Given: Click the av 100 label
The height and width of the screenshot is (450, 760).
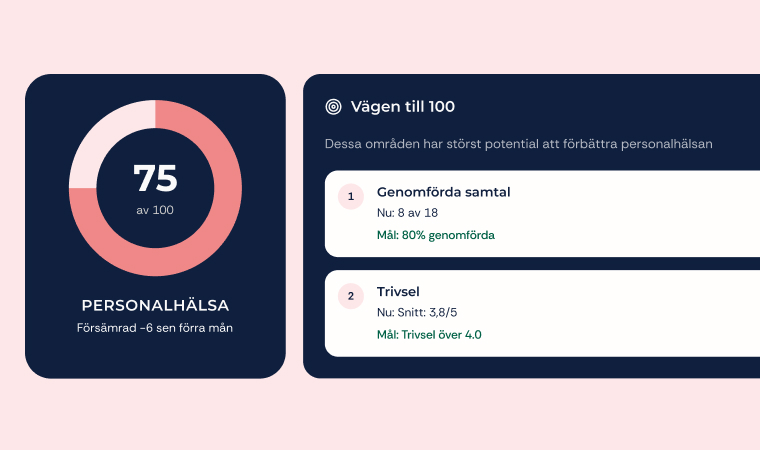Looking at the screenshot, I should [x=155, y=210].
